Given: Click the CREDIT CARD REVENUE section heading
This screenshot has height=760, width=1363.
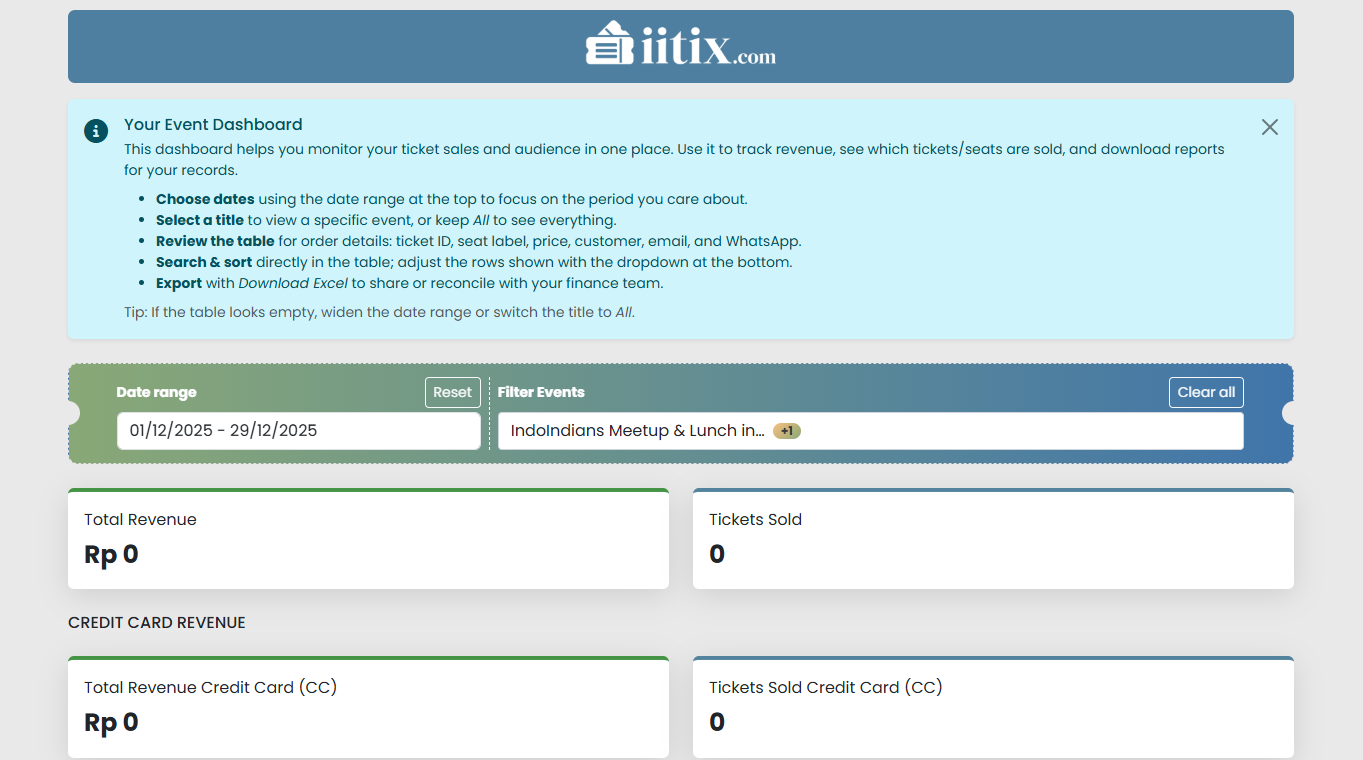Looking at the screenshot, I should pyautogui.click(x=157, y=623).
